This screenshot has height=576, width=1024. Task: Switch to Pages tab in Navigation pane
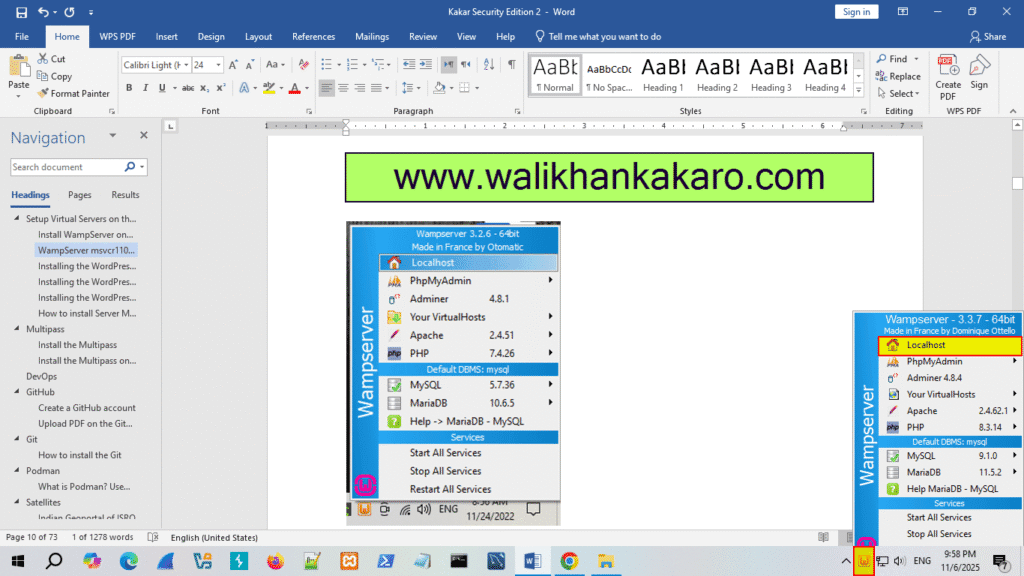click(80, 195)
